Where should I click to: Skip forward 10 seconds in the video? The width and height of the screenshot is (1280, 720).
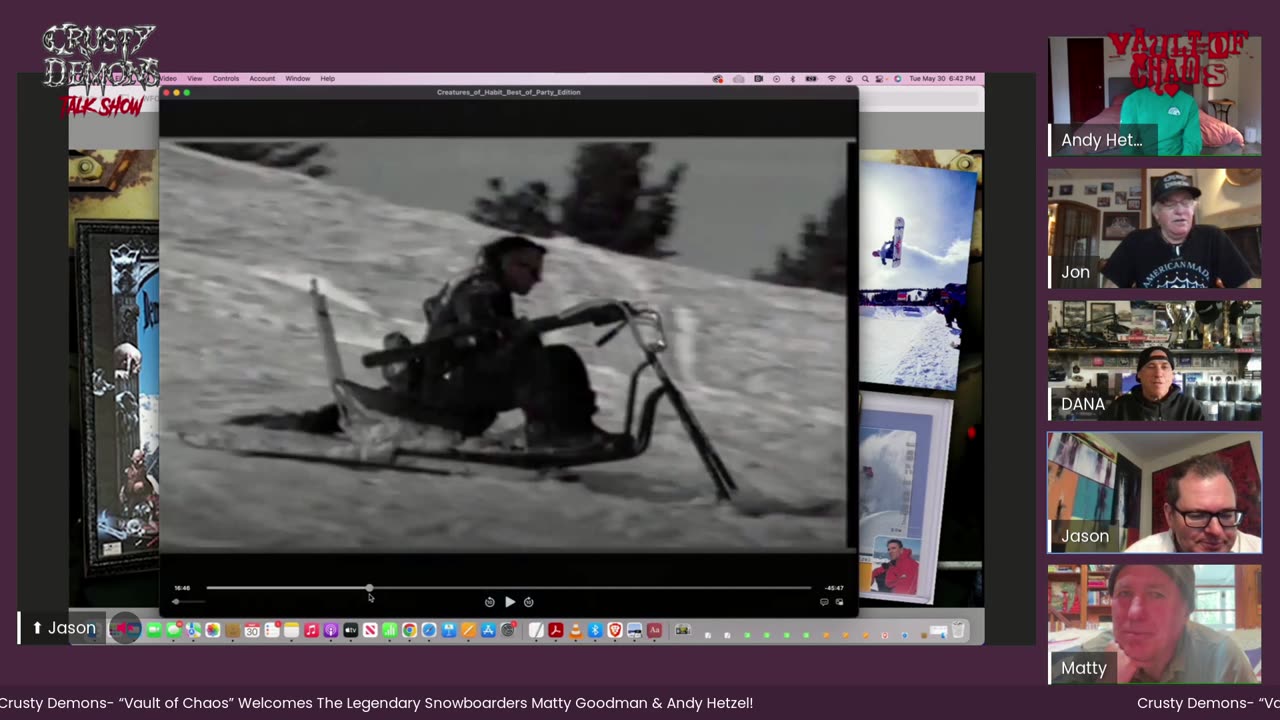pos(529,602)
